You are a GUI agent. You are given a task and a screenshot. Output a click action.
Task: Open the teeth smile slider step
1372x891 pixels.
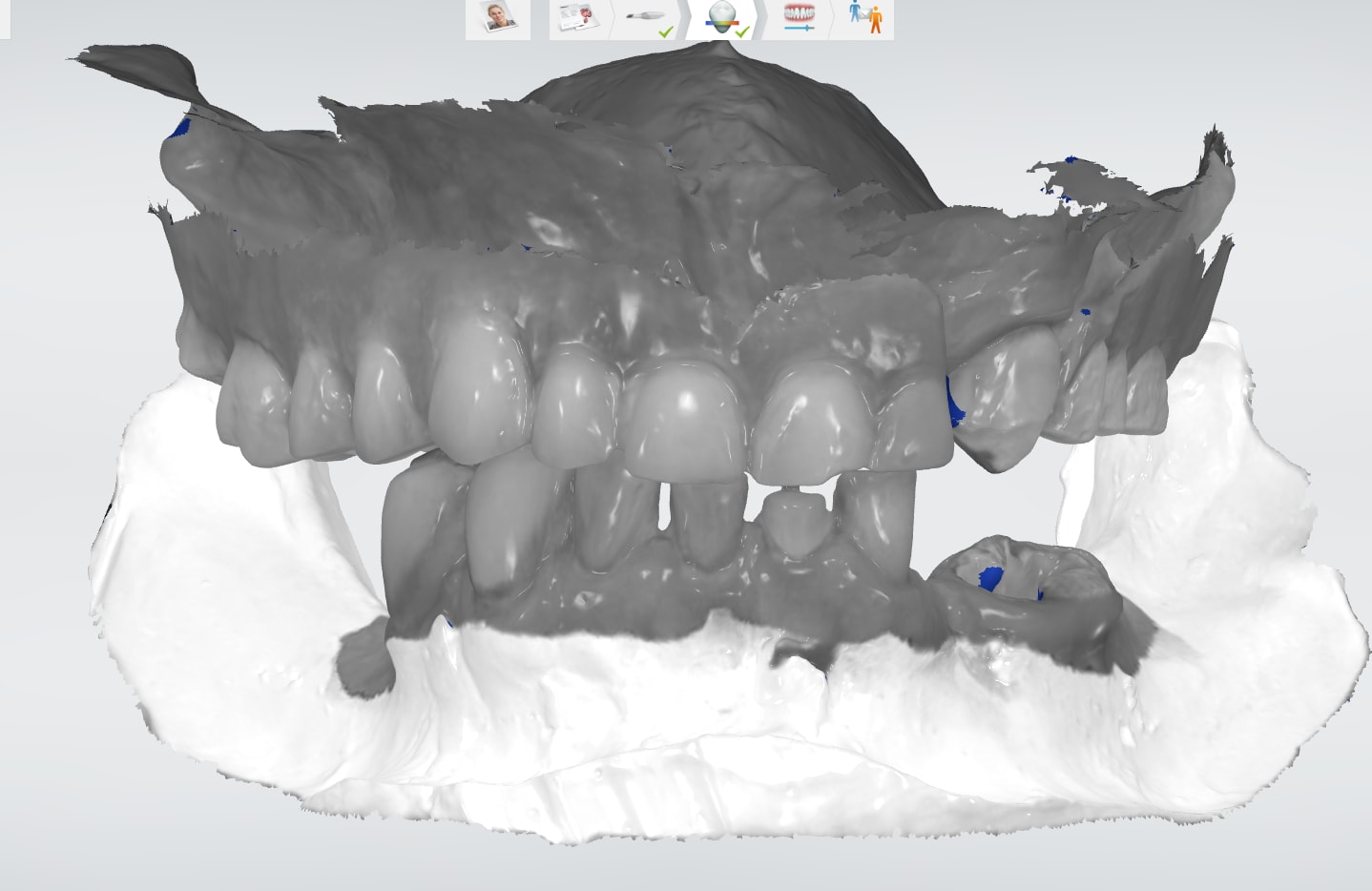coord(799,17)
